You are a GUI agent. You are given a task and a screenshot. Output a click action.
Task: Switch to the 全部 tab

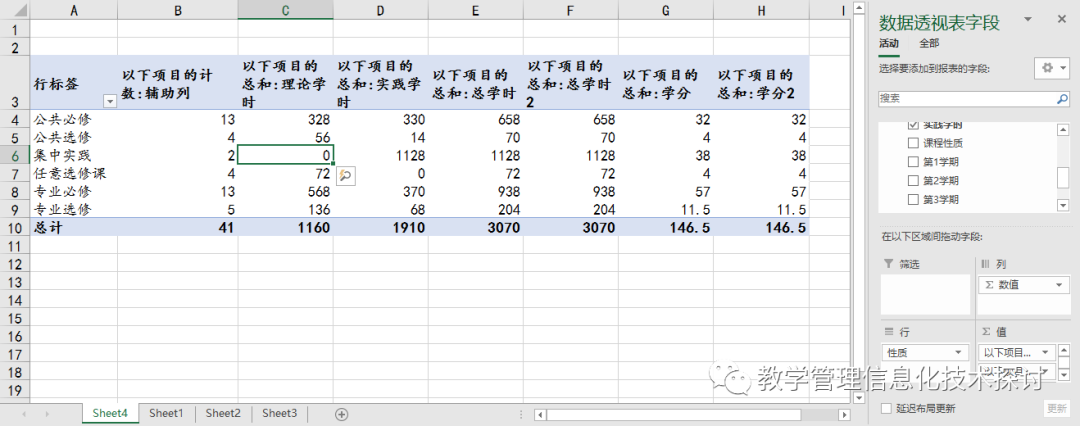coord(929,43)
